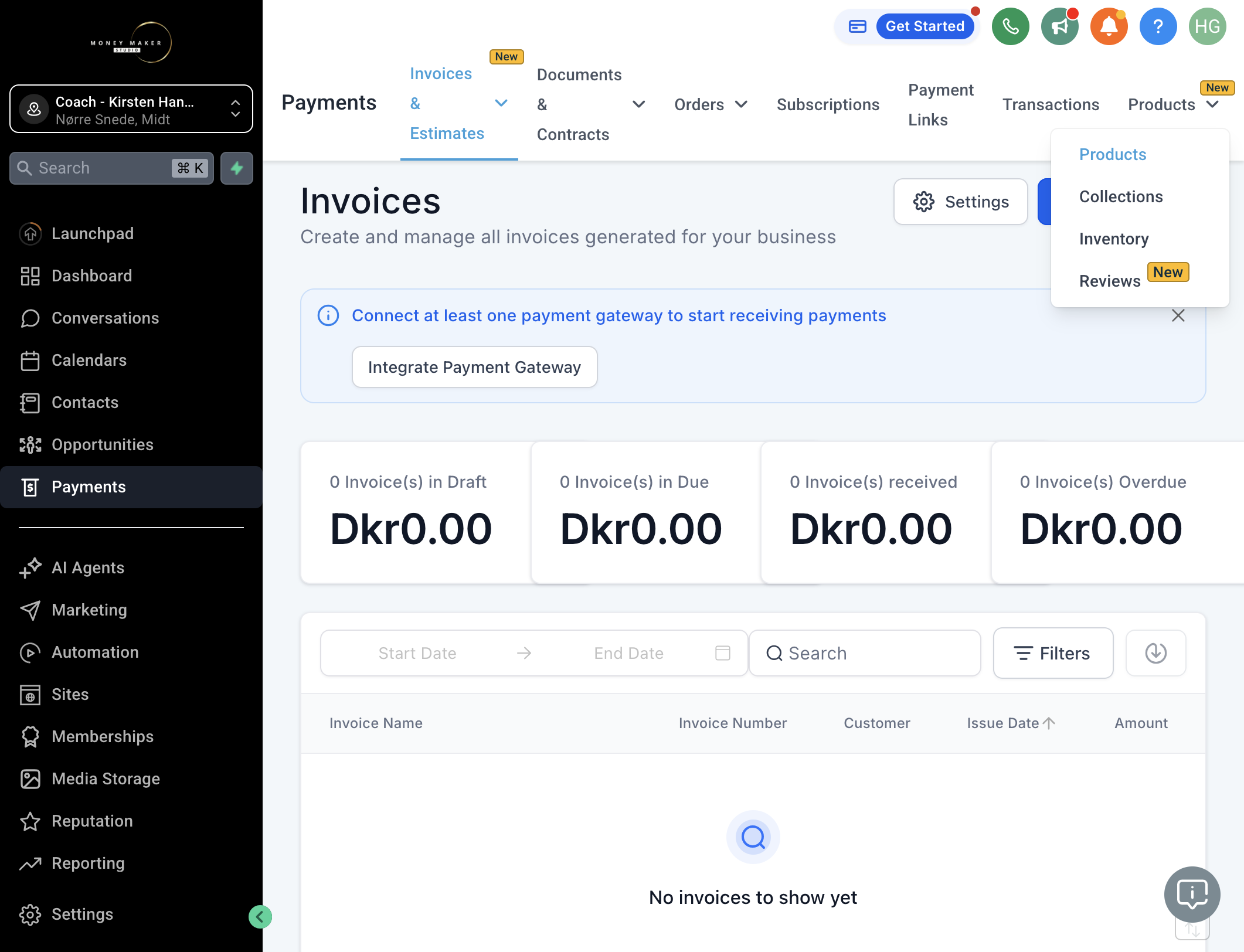Click the Get Started button

click(924, 26)
